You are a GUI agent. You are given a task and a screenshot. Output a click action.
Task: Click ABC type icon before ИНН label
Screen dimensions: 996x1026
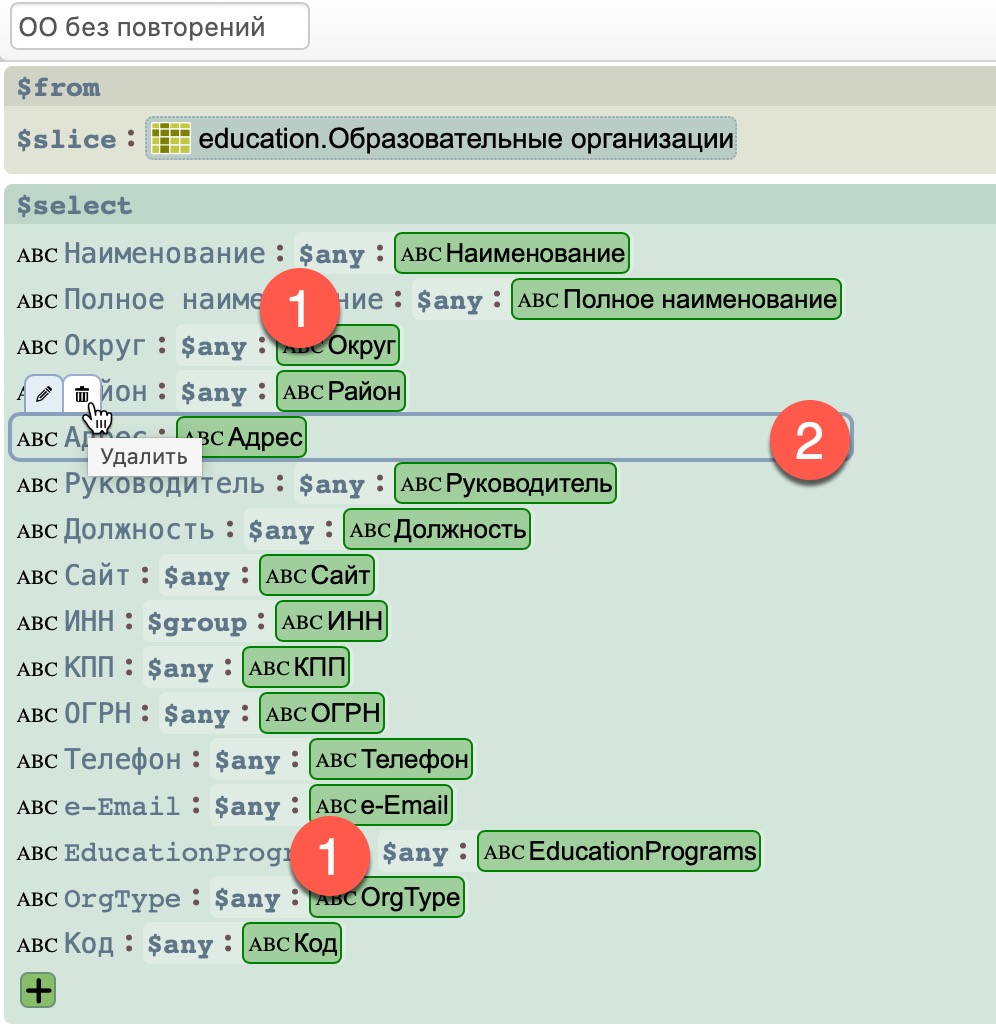click(38, 623)
